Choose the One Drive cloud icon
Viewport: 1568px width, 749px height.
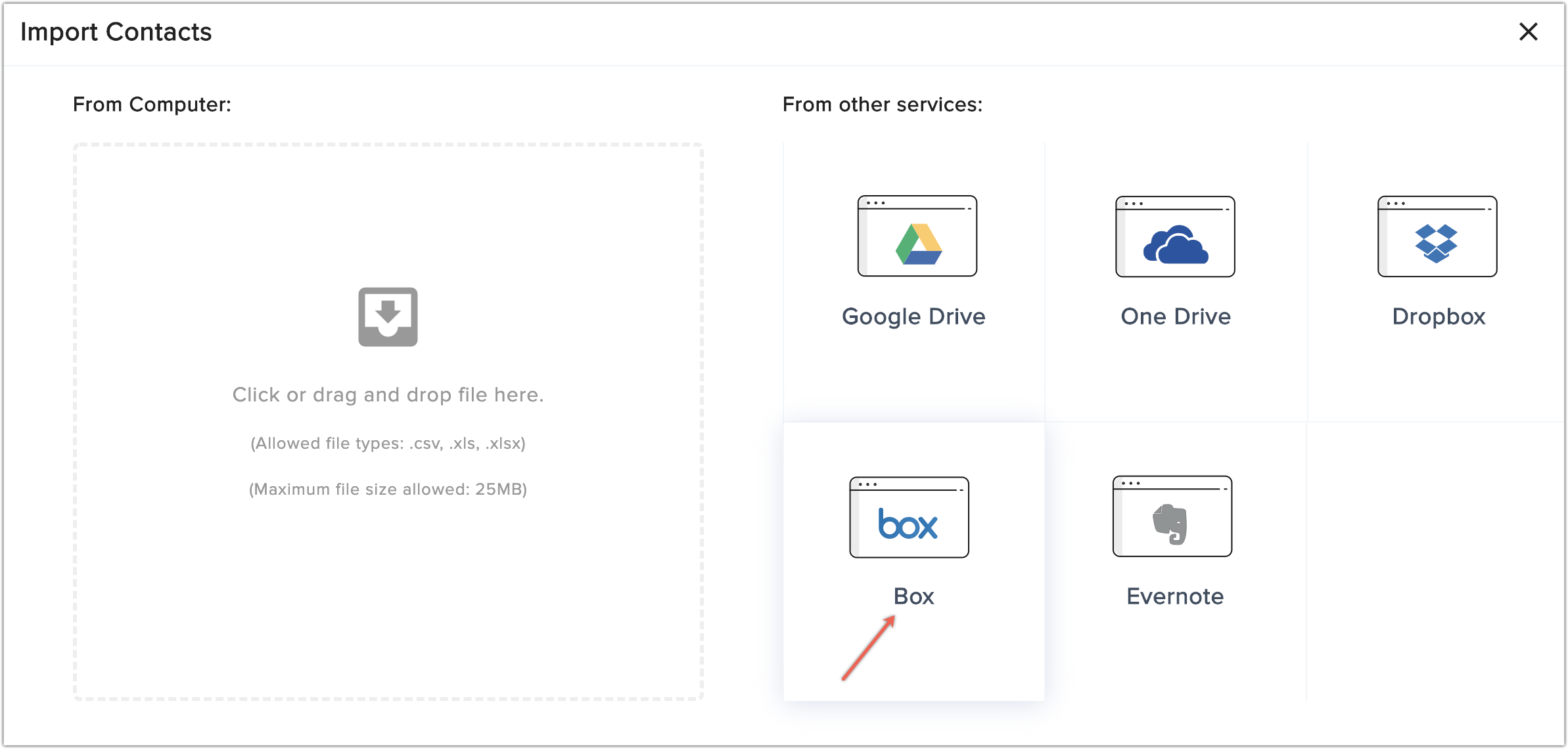tap(1175, 237)
